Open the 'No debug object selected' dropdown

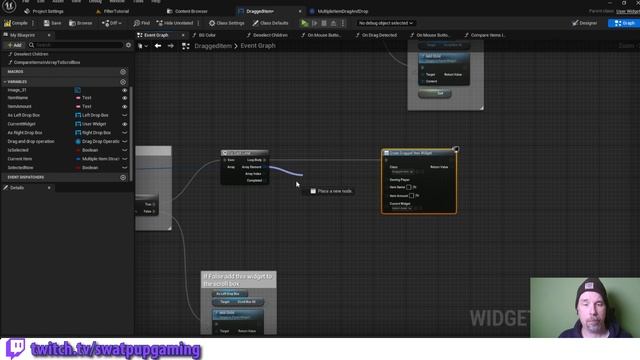point(386,23)
